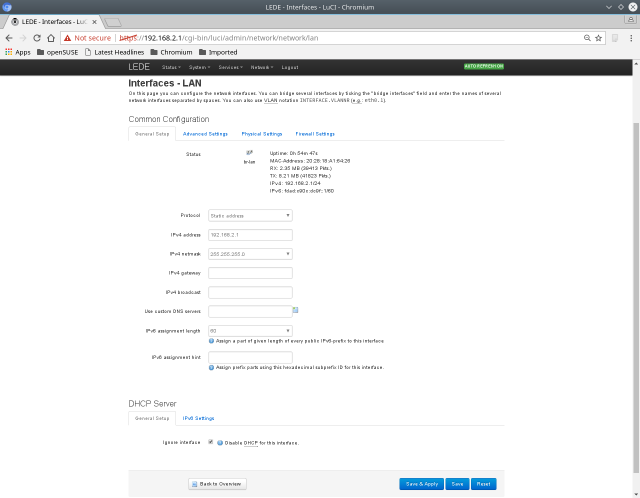This screenshot has height=498, width=640.
Task: Click the browser back arrow
Action: point(11,37)
